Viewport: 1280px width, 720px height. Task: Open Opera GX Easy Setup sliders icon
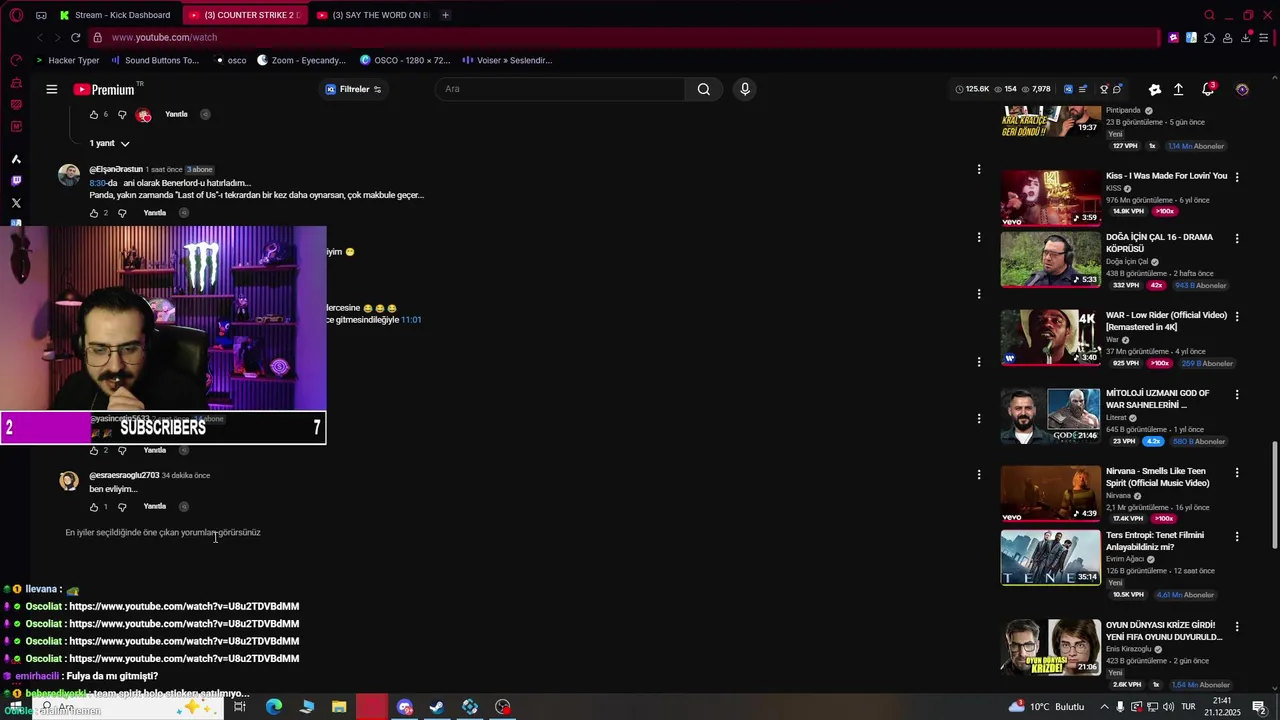[x=1264, y=38]
